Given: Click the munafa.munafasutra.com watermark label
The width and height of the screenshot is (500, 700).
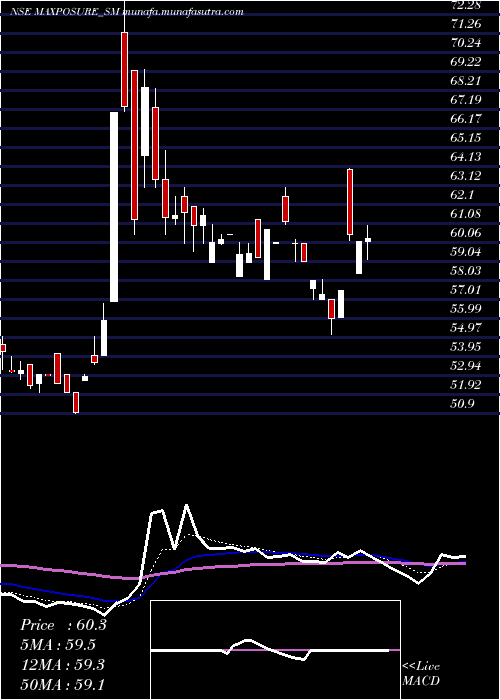Looking at the screenshot, I should pos(183,12).
